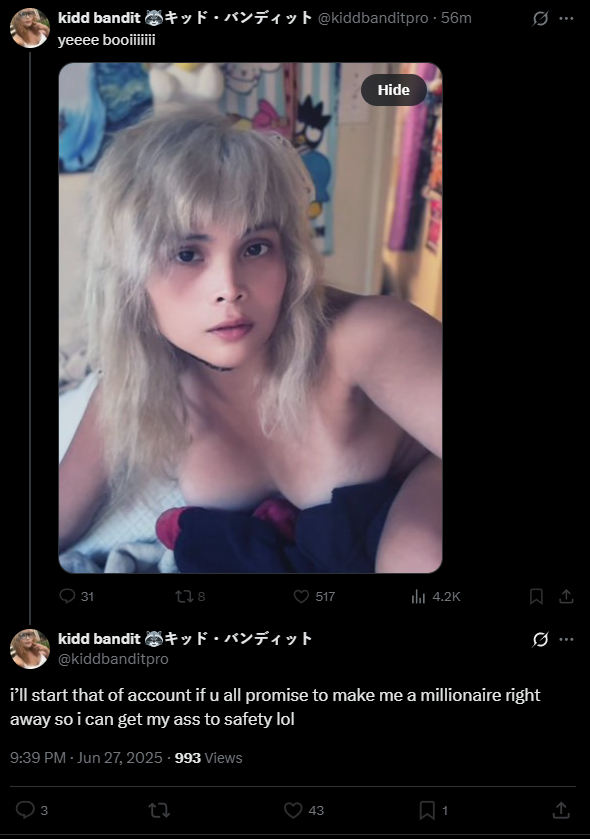Share the top photo post
The height and width of the screenshot is (839, 590).
(x=566, y=596)
